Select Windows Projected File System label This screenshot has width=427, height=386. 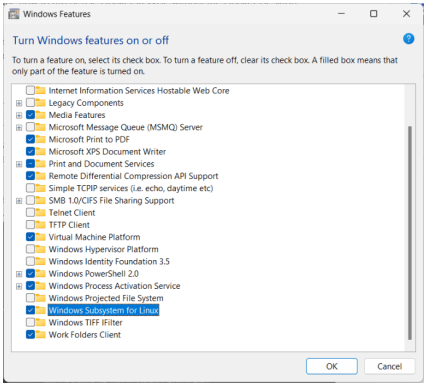pos(106,298)
